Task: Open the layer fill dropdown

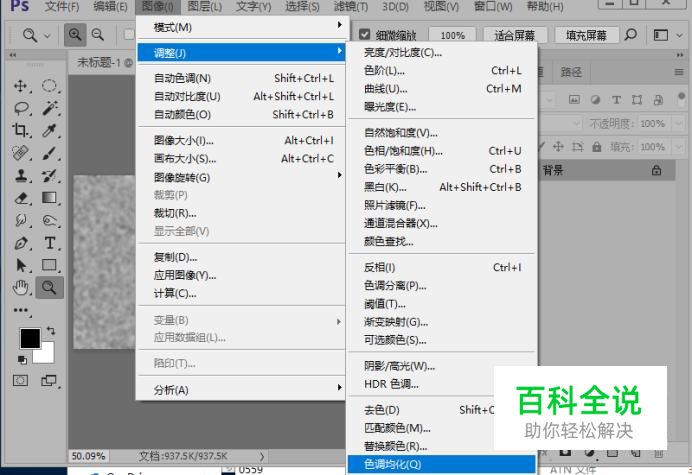Action: coord(678,147)
